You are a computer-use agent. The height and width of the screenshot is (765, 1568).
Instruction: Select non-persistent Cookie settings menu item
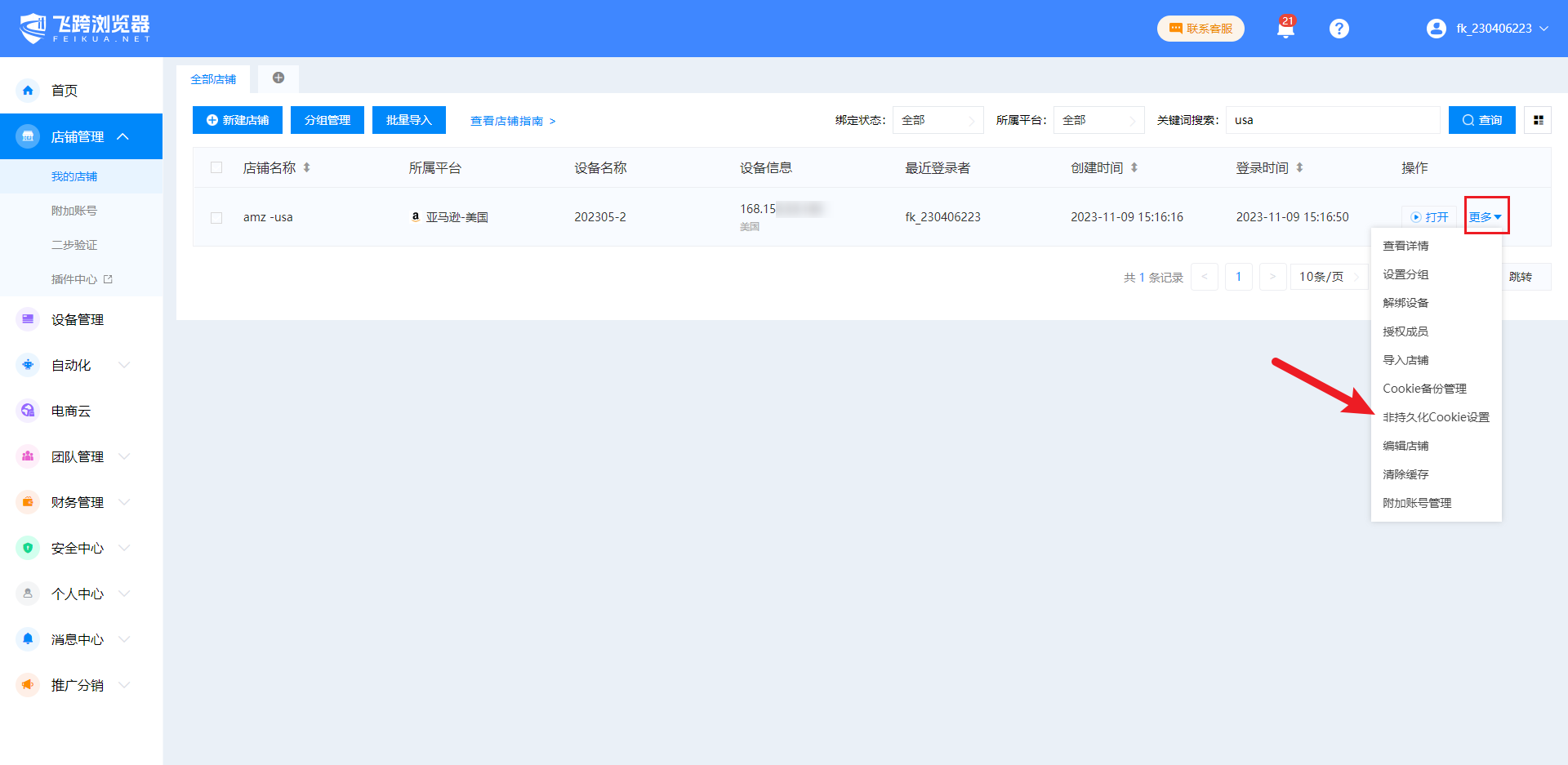coord(1435,417)
